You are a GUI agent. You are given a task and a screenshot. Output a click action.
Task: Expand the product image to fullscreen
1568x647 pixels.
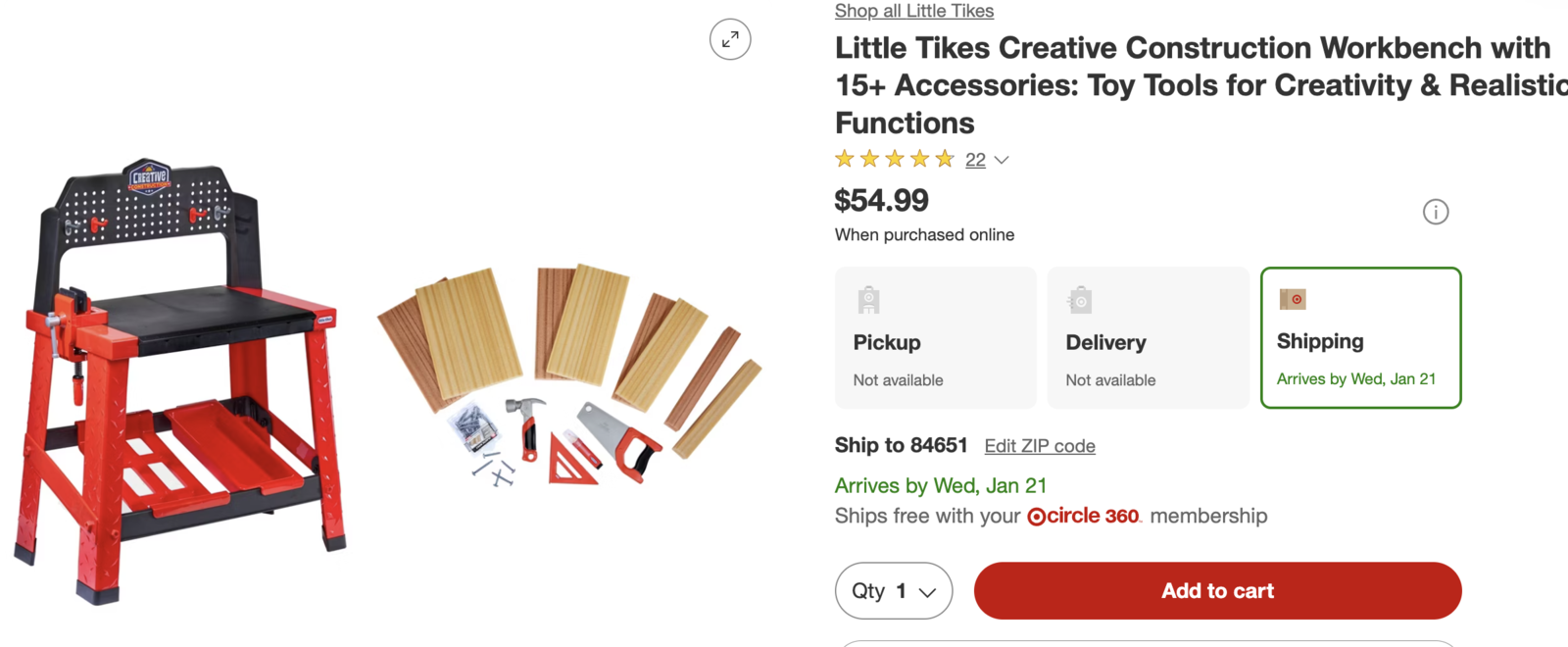[730, 40]
